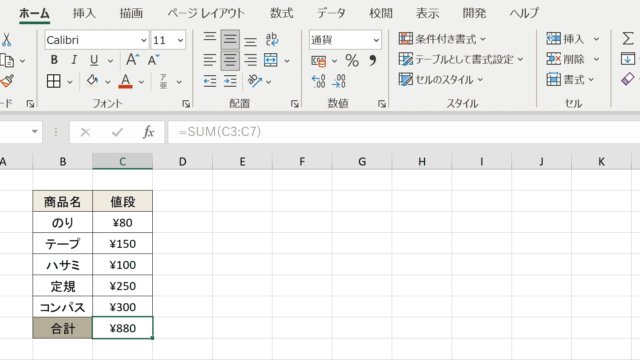Open Font settings dialog launcher

coord(186,104)
